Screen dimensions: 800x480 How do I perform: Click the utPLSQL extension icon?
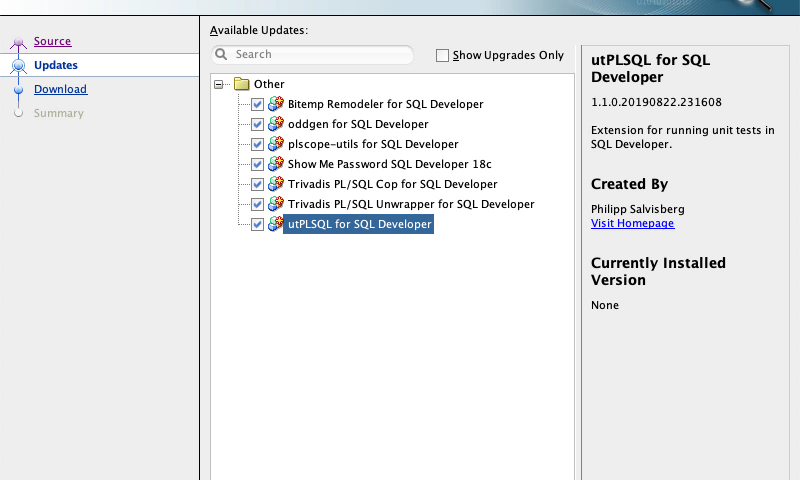(276, 223)
